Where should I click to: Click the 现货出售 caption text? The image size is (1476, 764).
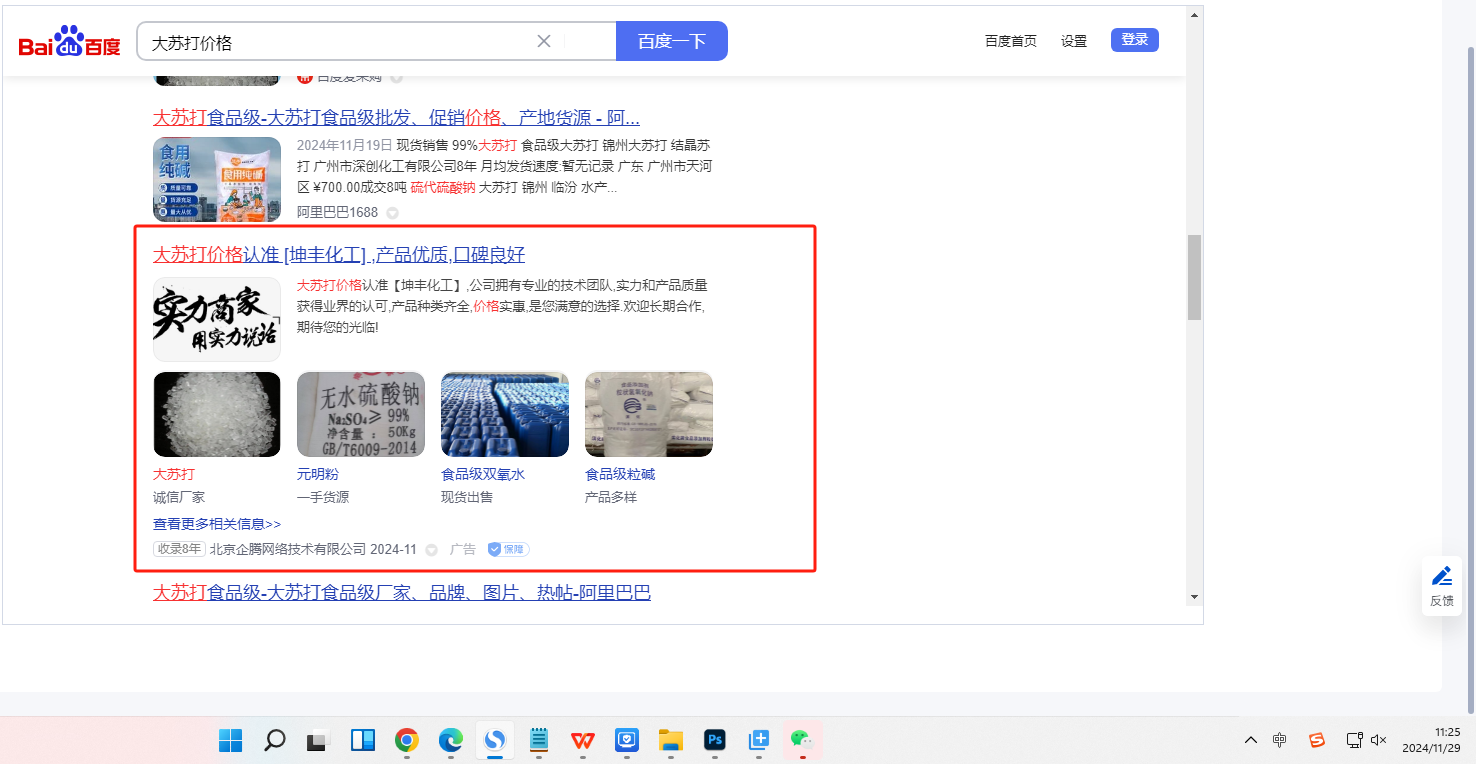pos(467,497)
